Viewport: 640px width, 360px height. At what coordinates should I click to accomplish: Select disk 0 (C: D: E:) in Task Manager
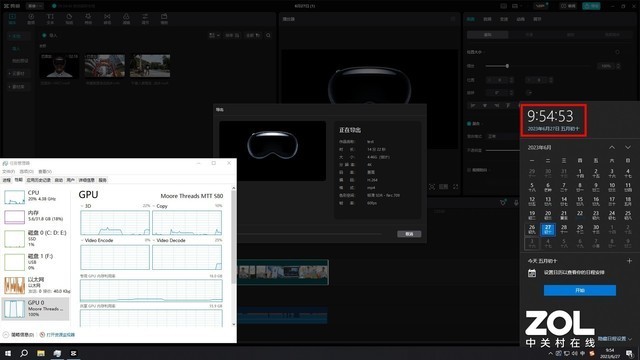pyautogui.click(x=36, y=239)
